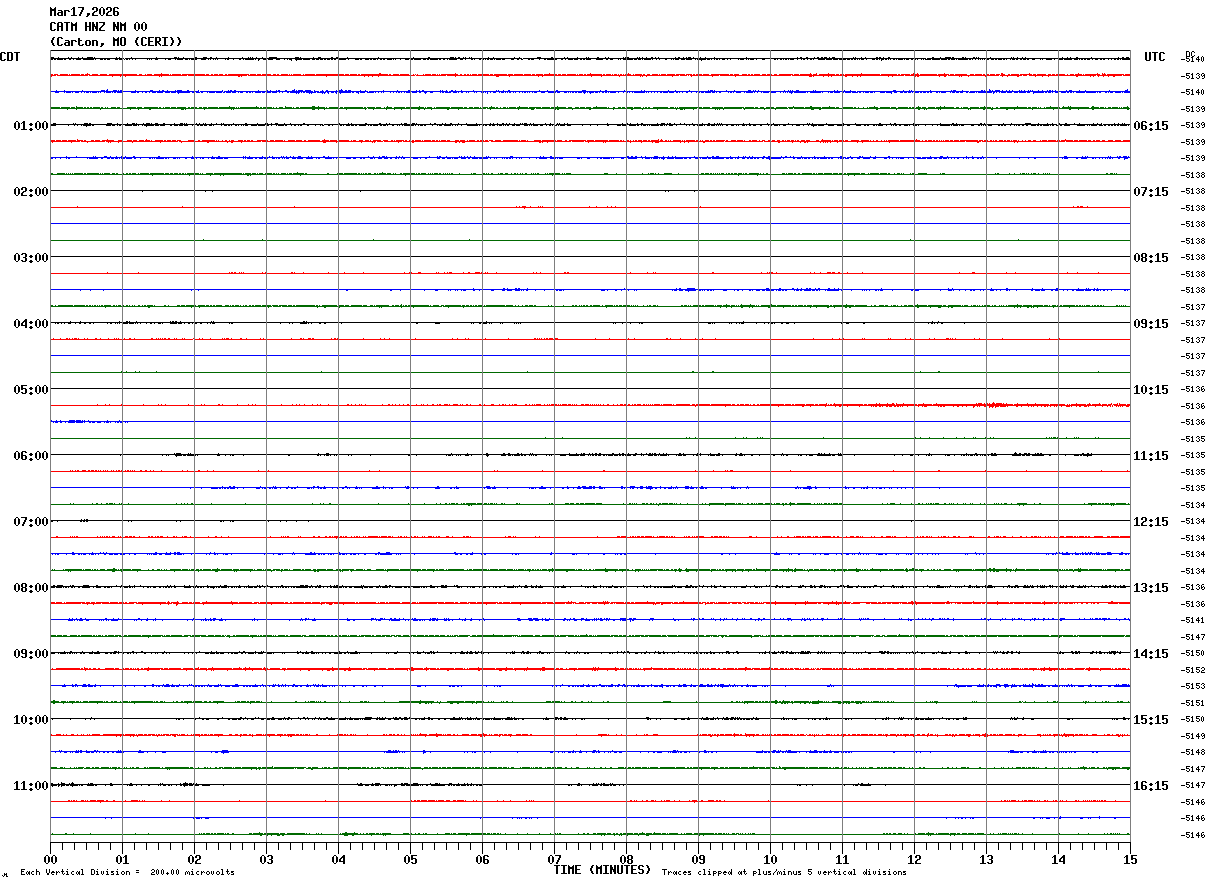Select the 03:00 CDT time label

[31, 258]
